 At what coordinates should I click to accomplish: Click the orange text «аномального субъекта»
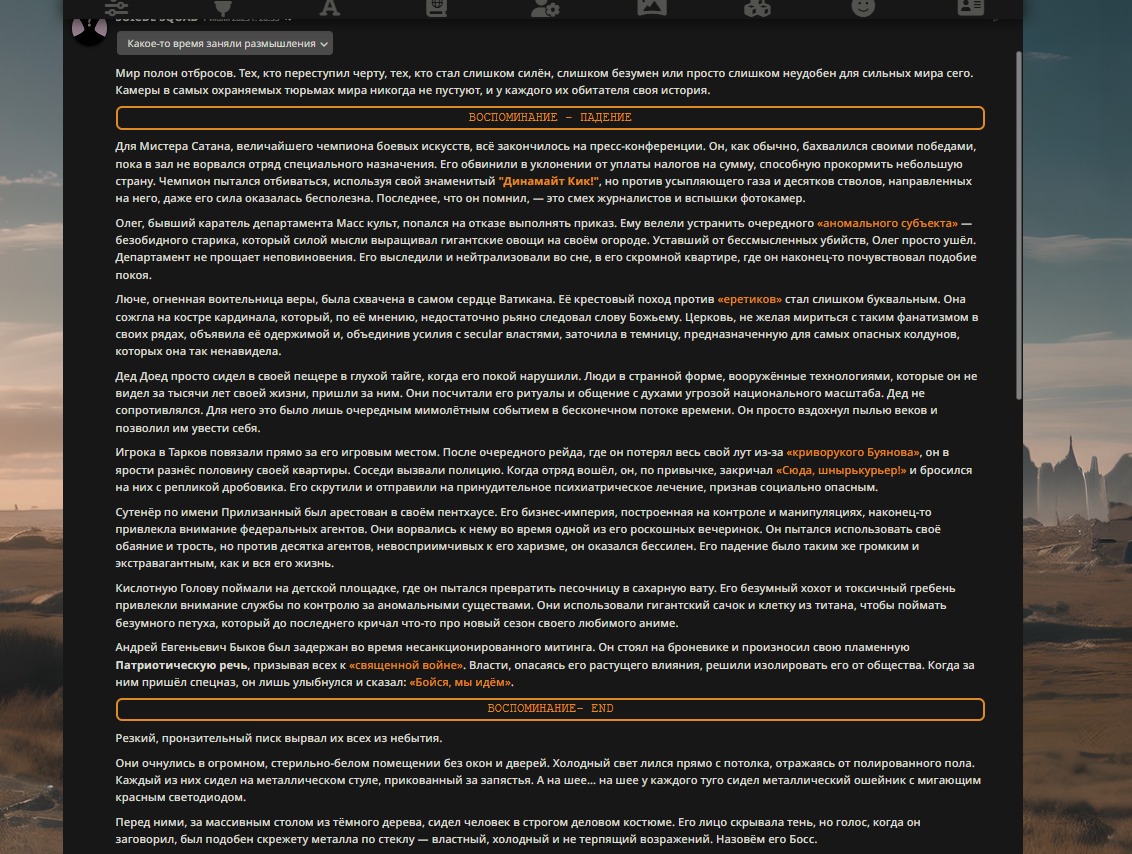coord(887,223)
